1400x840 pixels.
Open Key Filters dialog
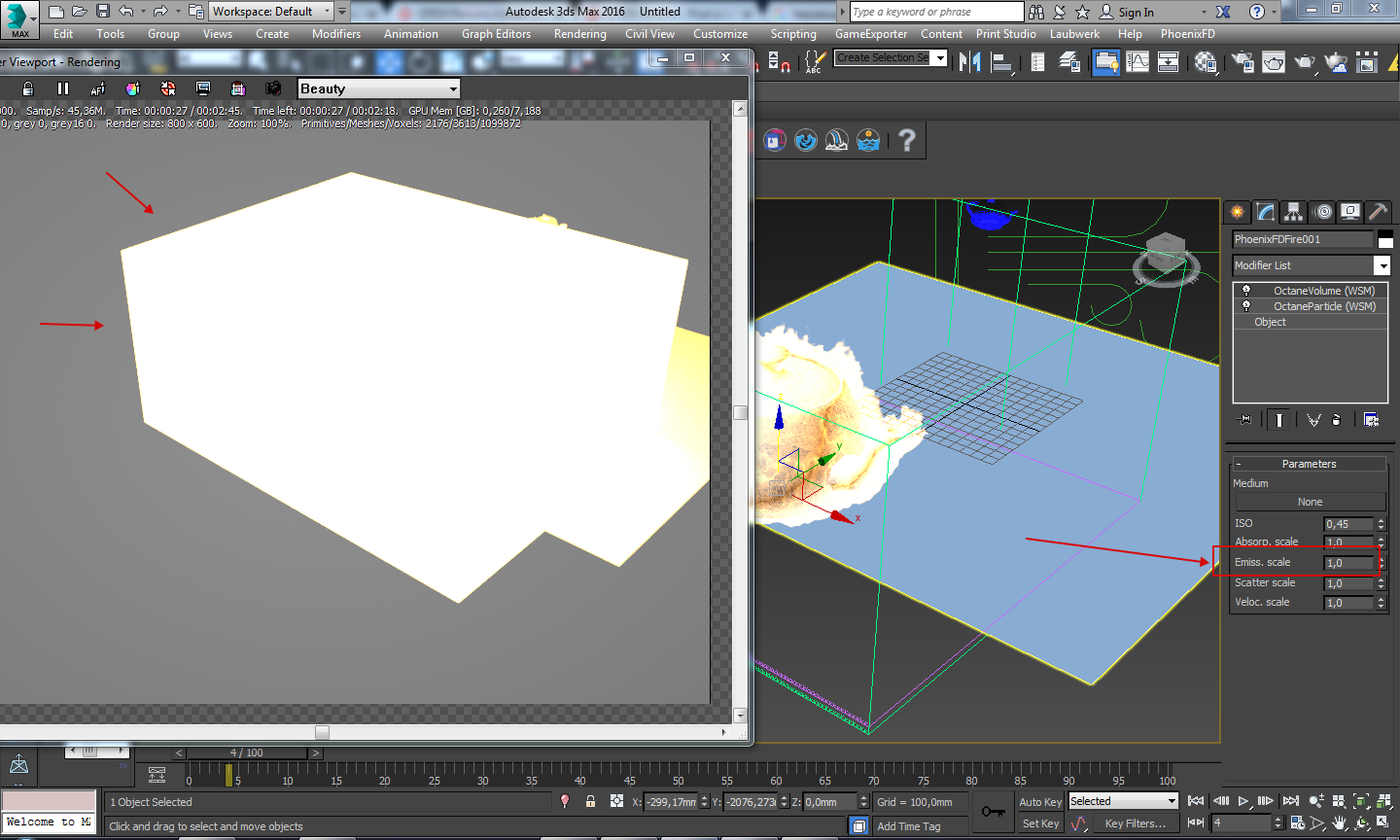coord(1135,823)
